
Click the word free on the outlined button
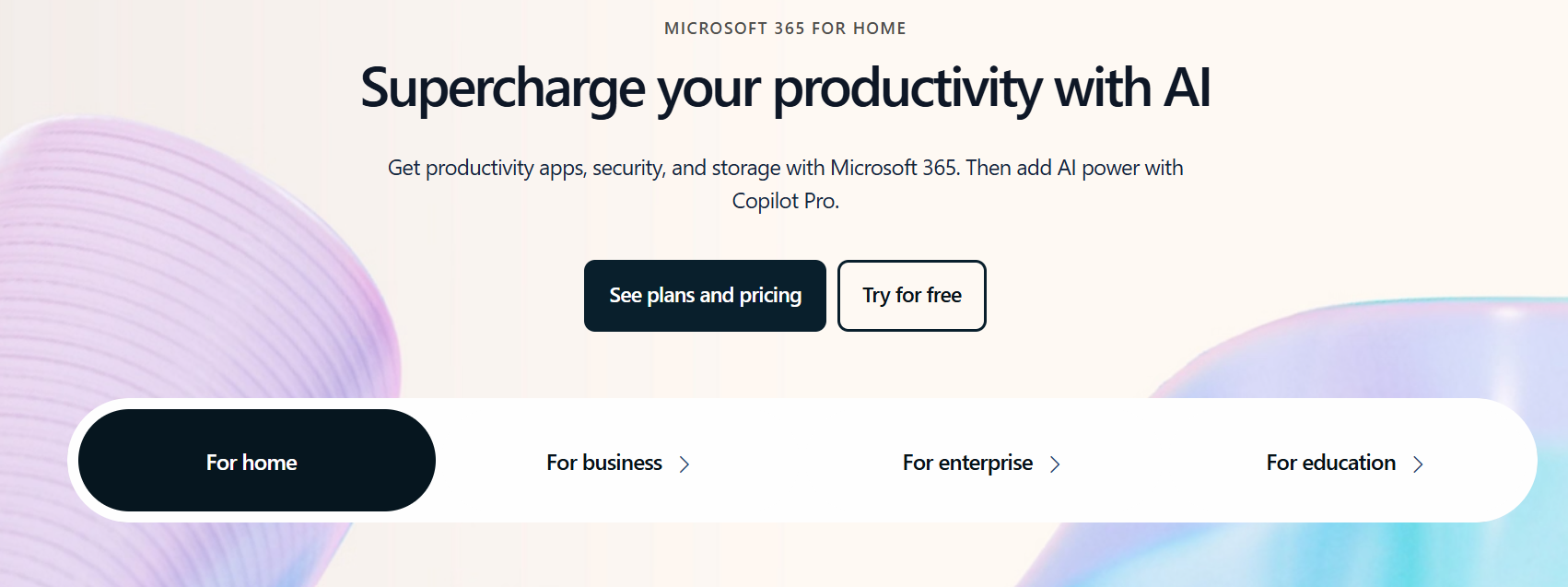(943, 296)
